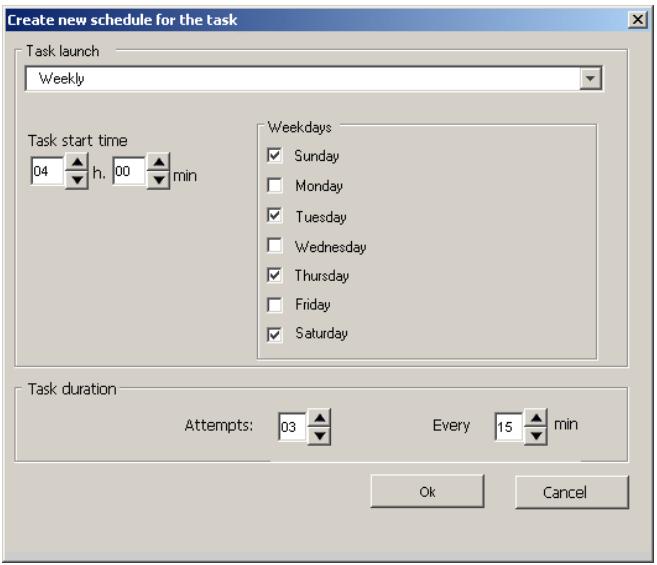The width and height of the screenshot is (657, 565).
Task: Decrease start minutes with down arrow
Action: coord(159,180)
